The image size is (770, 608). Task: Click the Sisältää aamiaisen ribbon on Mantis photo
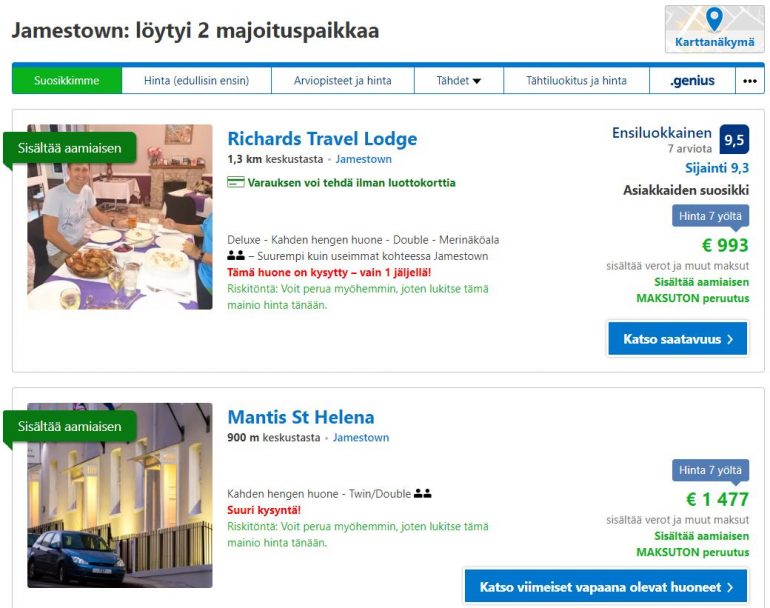[69, 426]
